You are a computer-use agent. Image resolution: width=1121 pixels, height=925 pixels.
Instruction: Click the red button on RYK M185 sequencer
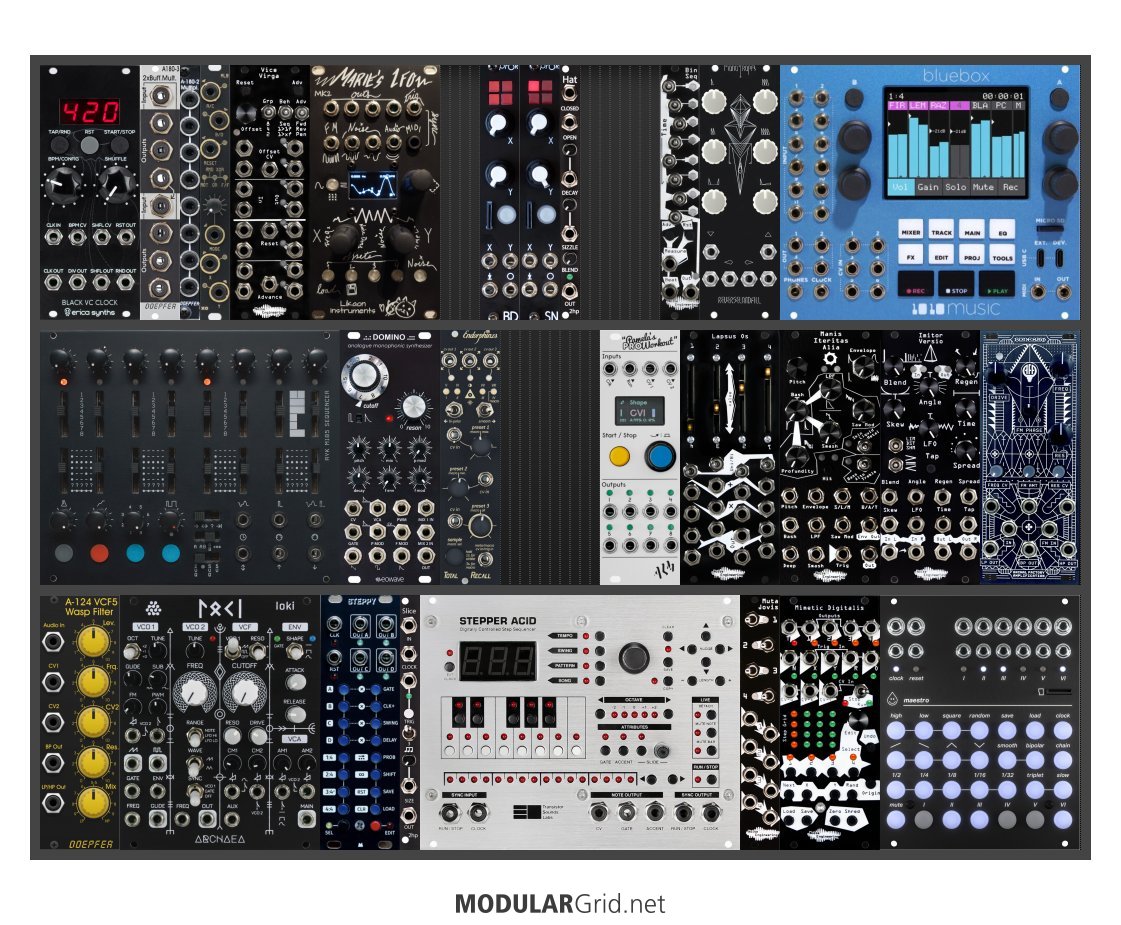[99, 553]
